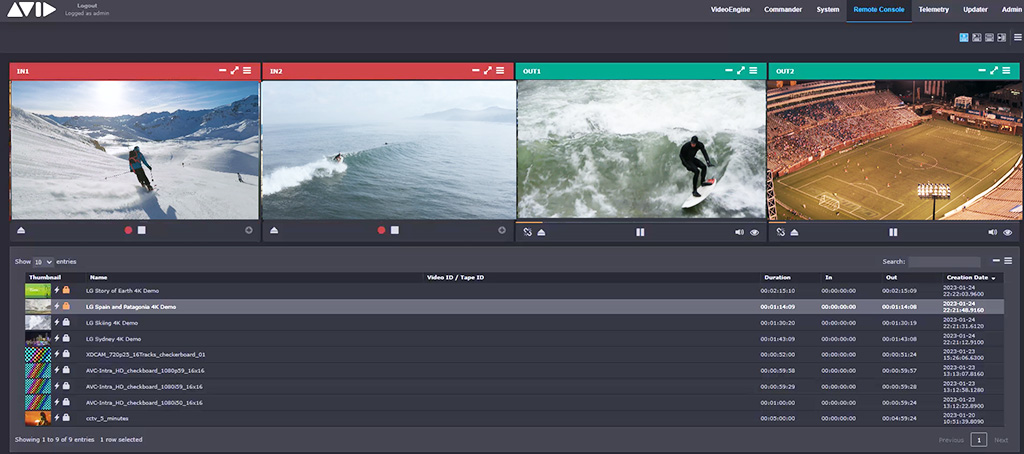
Task: Click into the Search field
Action: click(x=944, y=261)
